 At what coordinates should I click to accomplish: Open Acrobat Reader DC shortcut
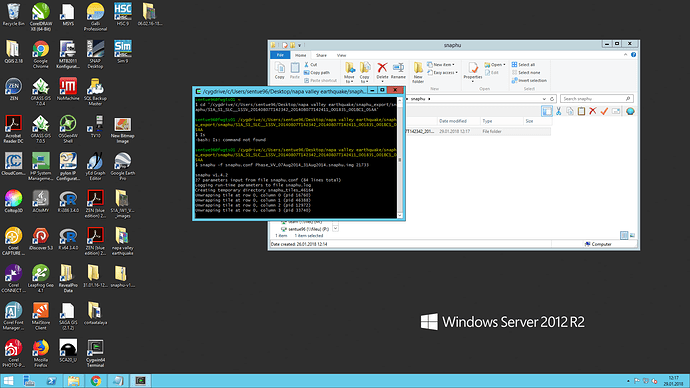tap(13, 129)
